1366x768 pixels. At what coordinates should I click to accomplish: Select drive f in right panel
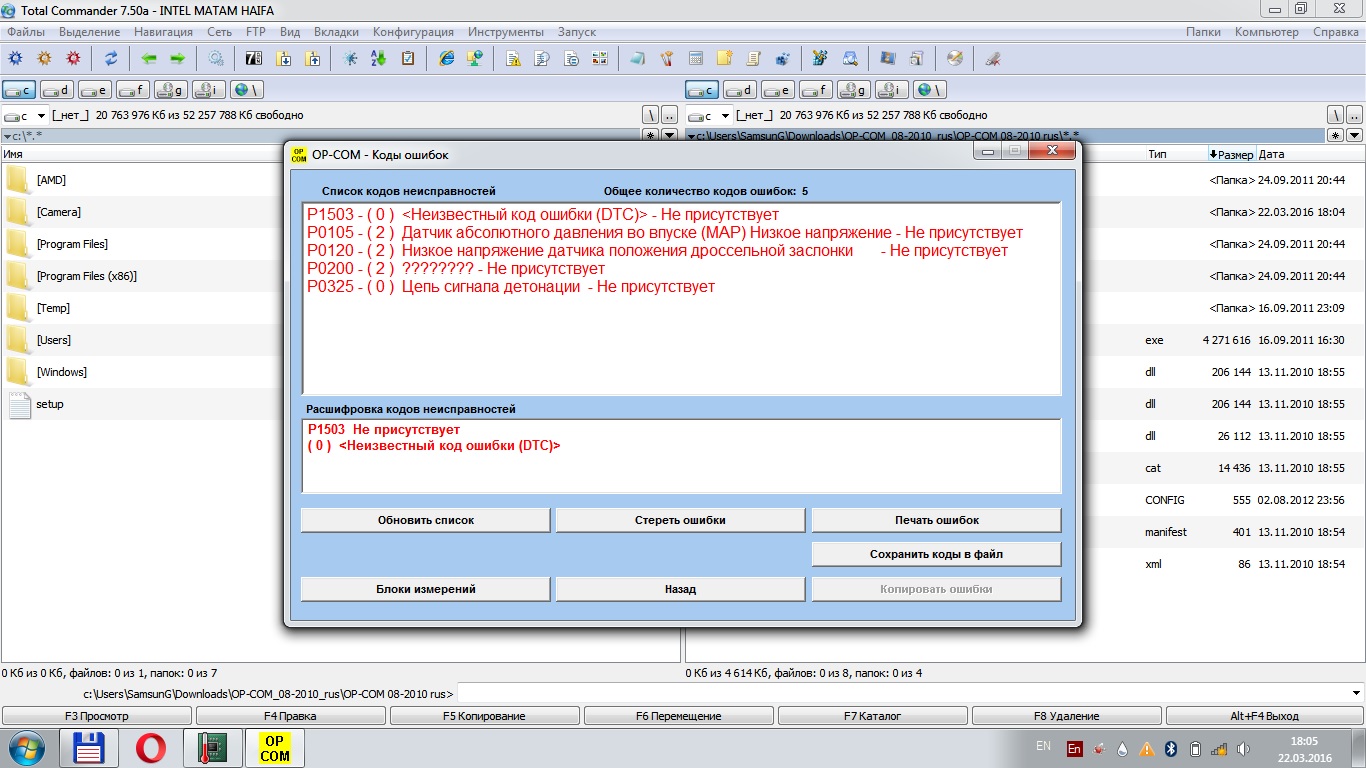pyautogui.click(x=815, y=90)
